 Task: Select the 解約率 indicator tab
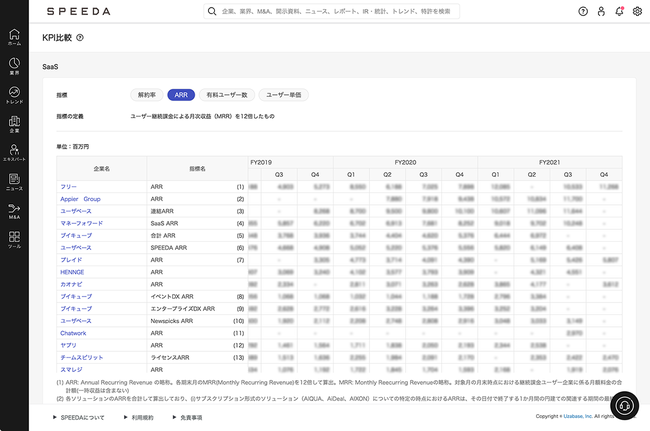point(147,95)
